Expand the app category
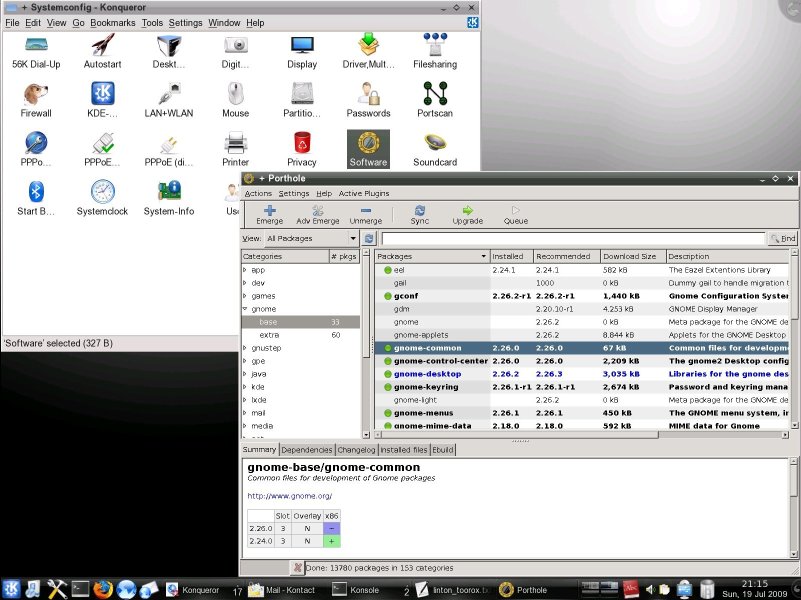The width and height of the screenshot is (801, 600). (245, 270)
